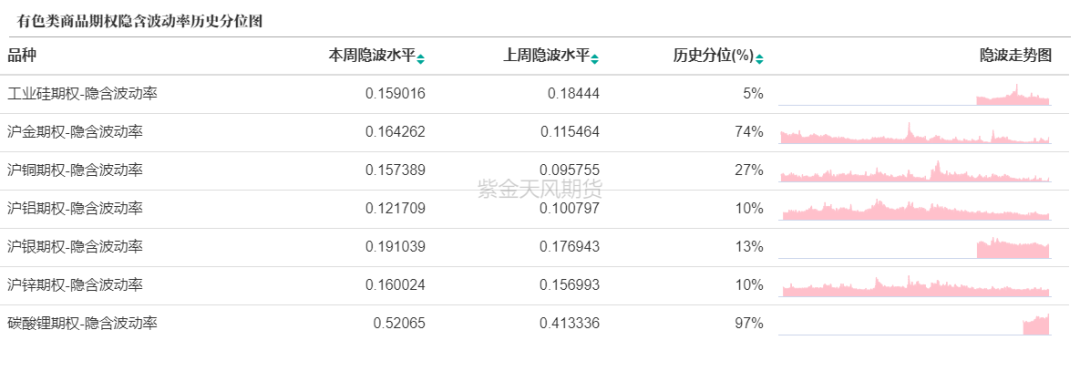Click the value 0.164262 for 沪金期权

[395, 132]
